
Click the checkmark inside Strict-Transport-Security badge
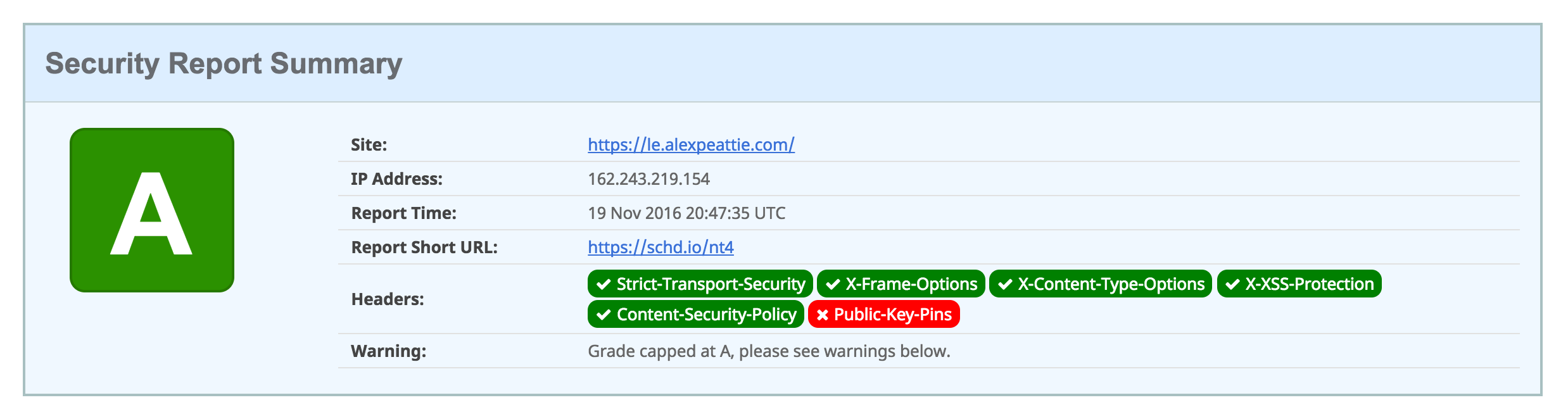tap(604, 284)
